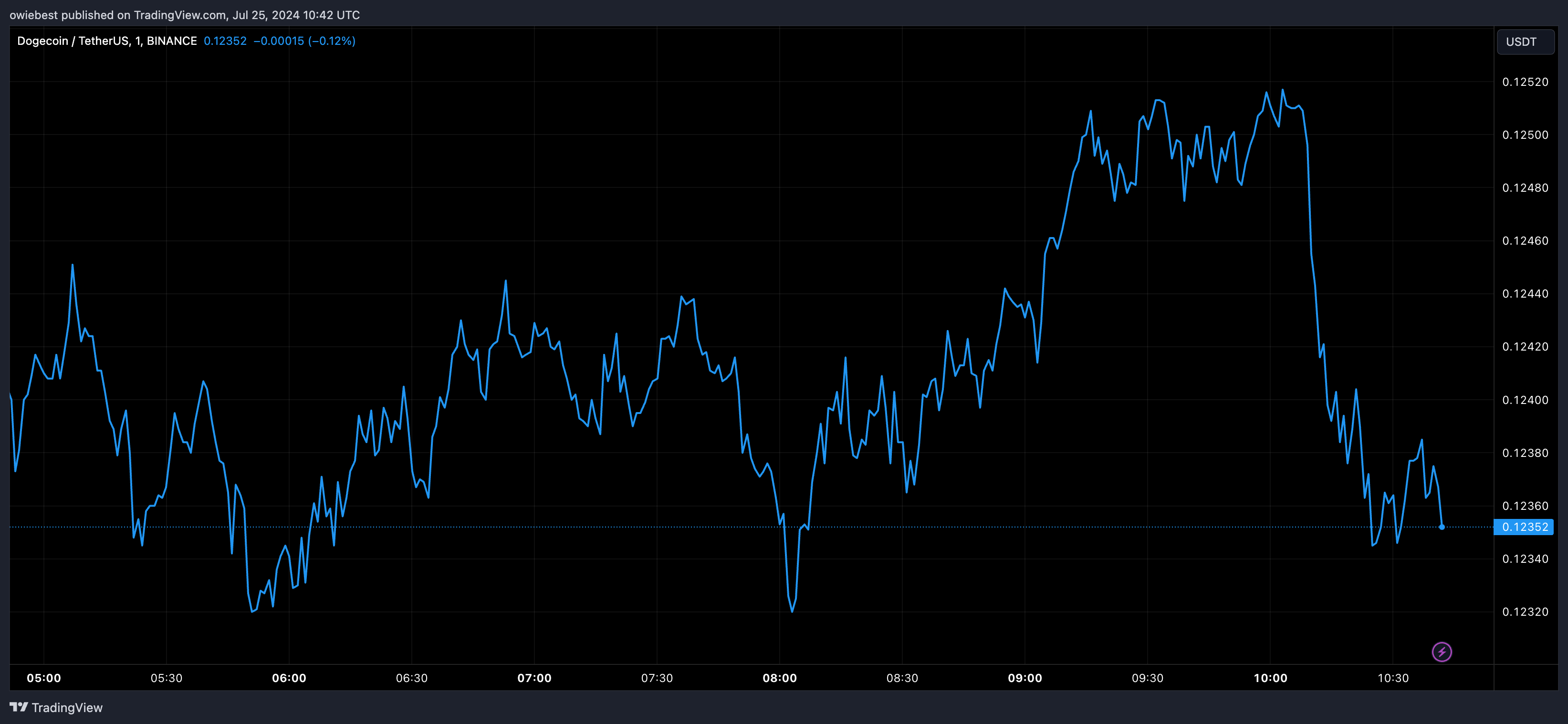
Task: Click the 08:00 time axis label
Action: [780, 678]
